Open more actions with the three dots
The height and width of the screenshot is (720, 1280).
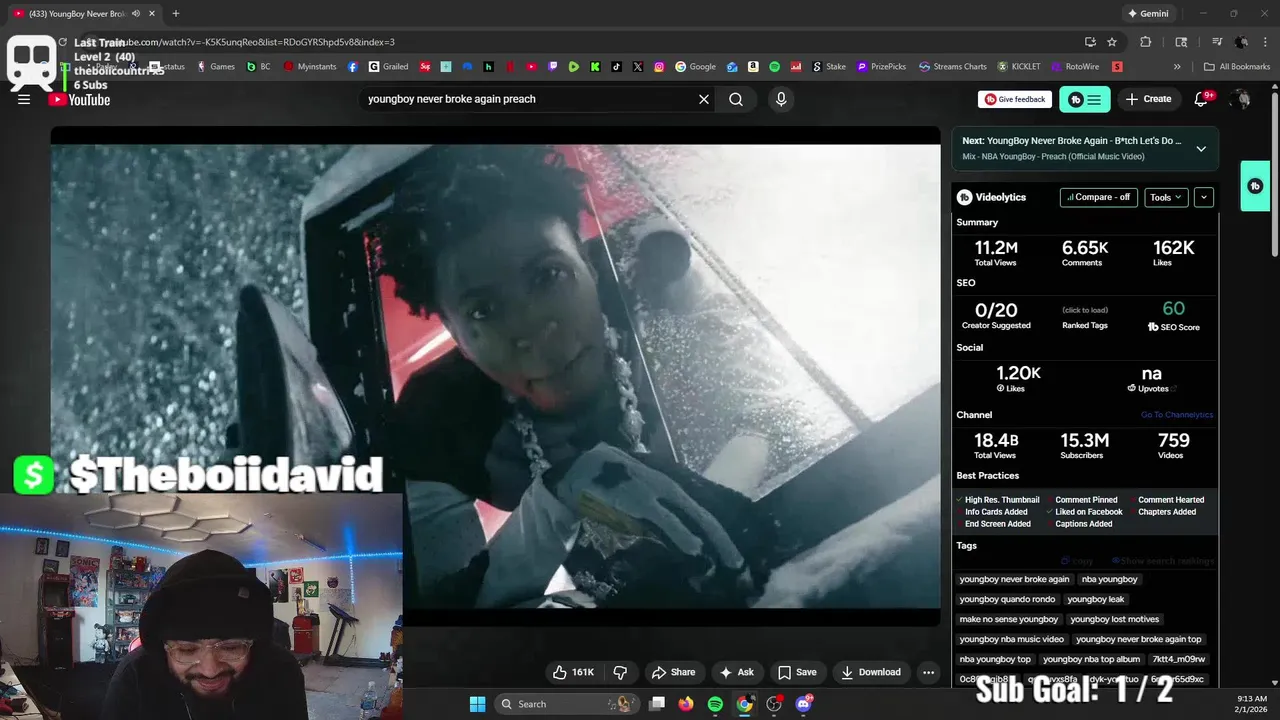[x=928, y=672]
